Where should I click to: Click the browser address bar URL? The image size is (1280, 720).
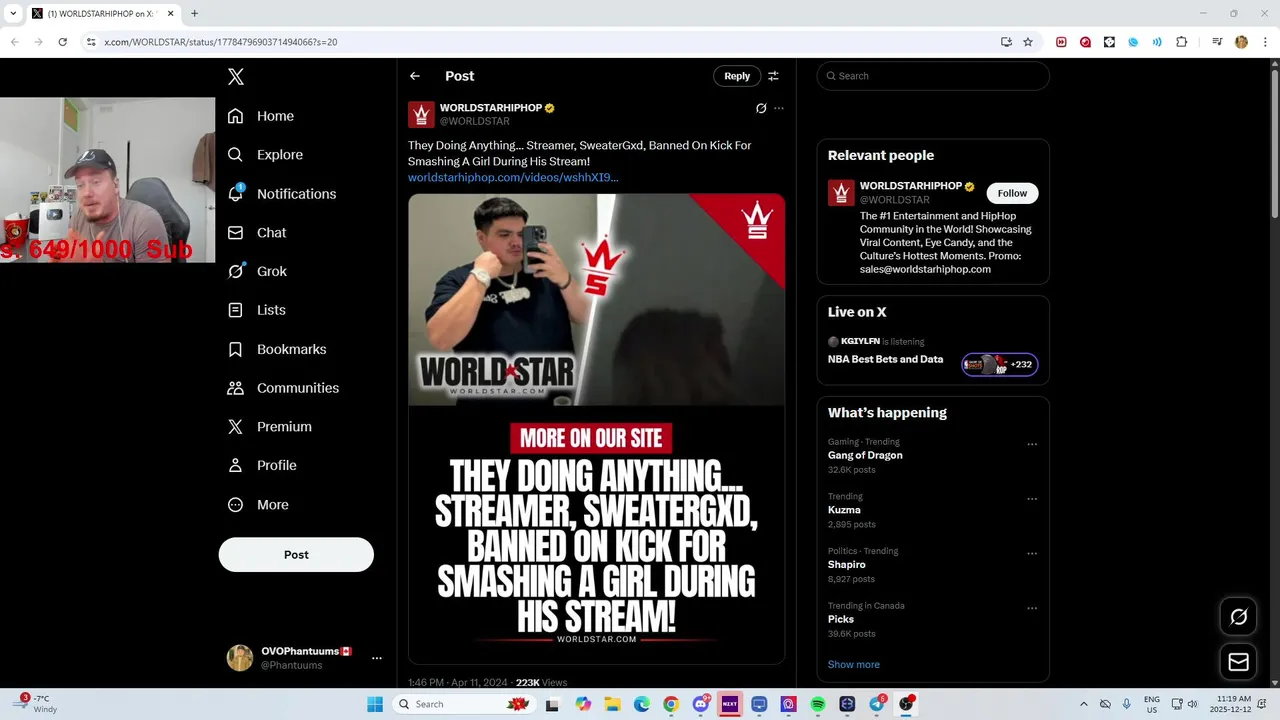(220, 42)
